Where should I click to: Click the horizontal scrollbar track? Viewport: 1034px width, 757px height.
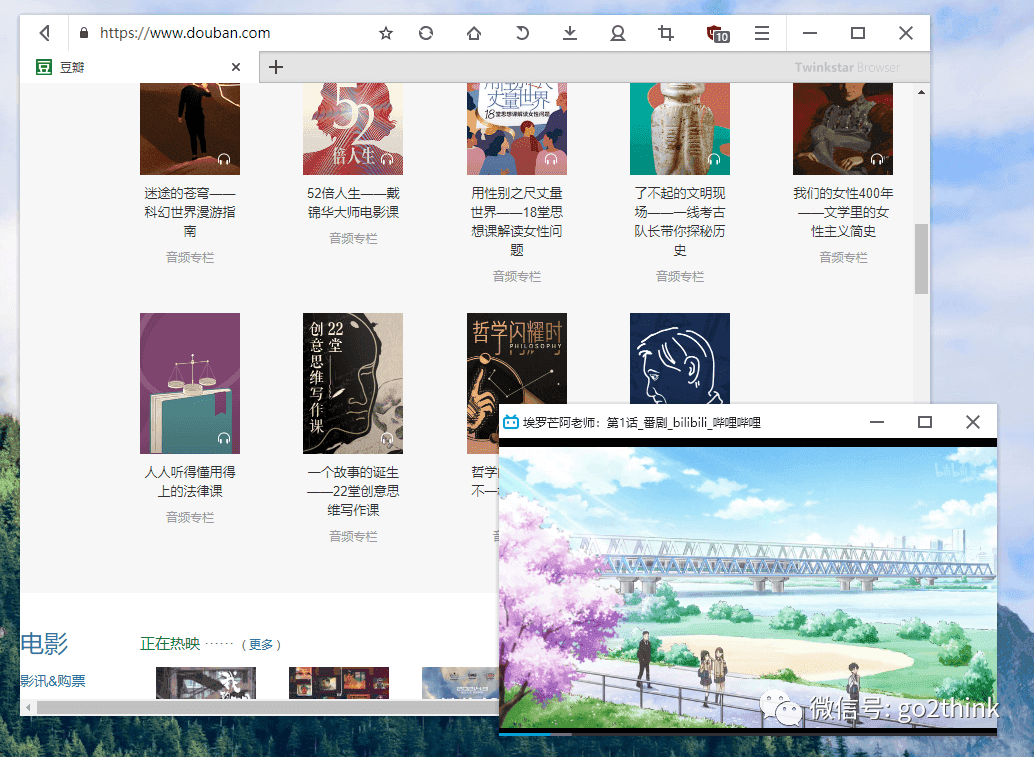[267, 708]
